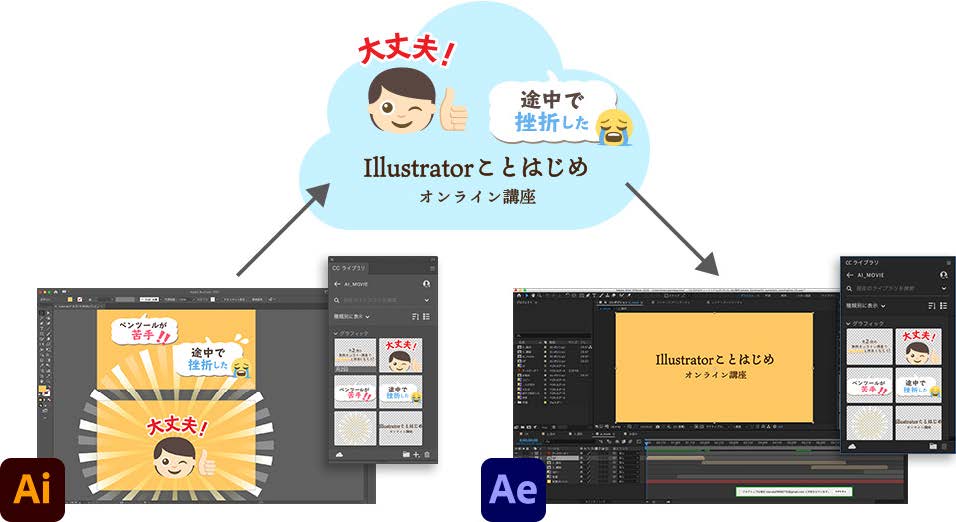Select the winking boy face on Illustrator artboard

click(x=176, y=457)
